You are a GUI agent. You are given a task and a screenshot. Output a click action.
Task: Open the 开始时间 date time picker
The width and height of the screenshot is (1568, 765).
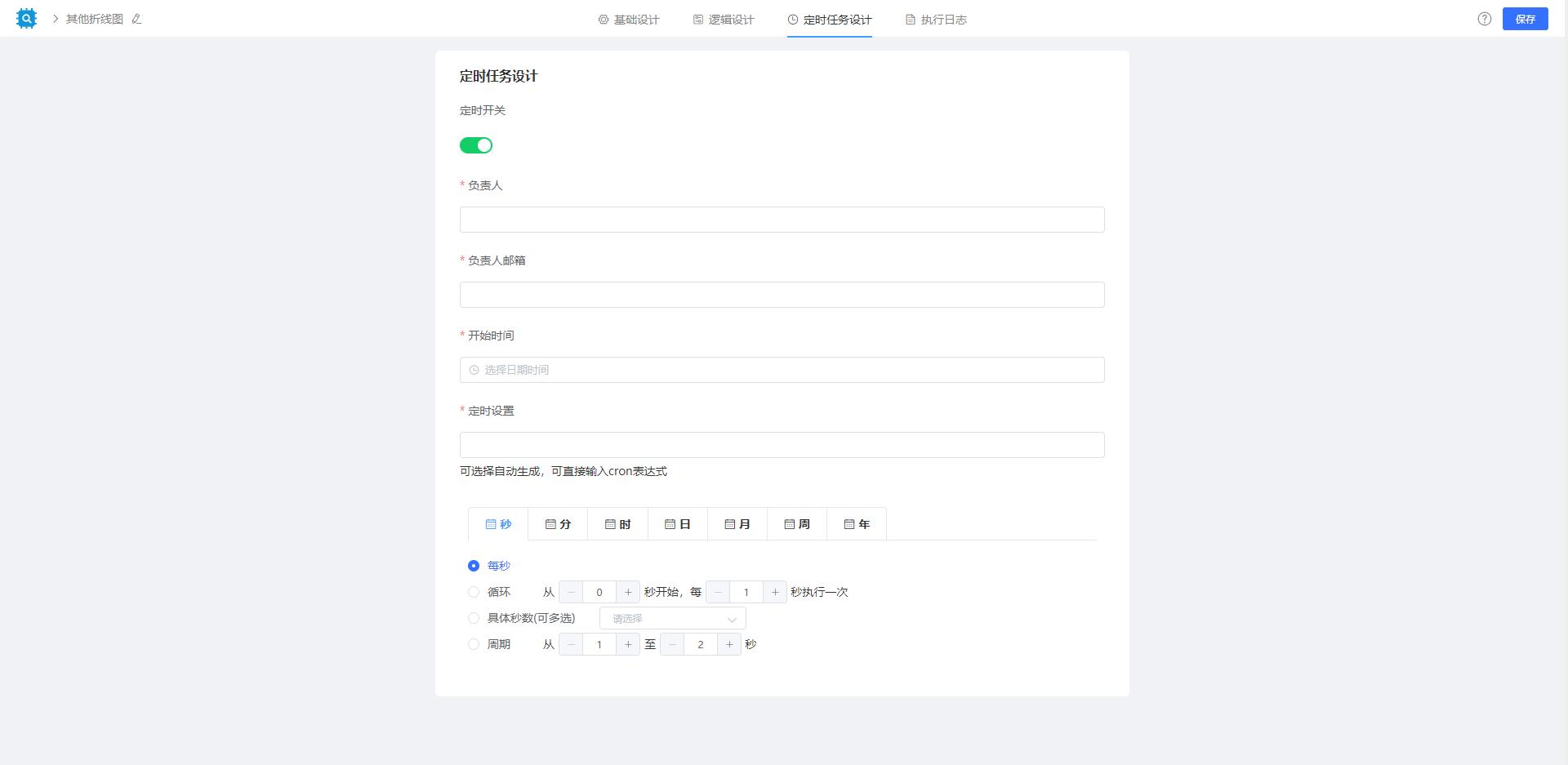[x=782, y=370]
